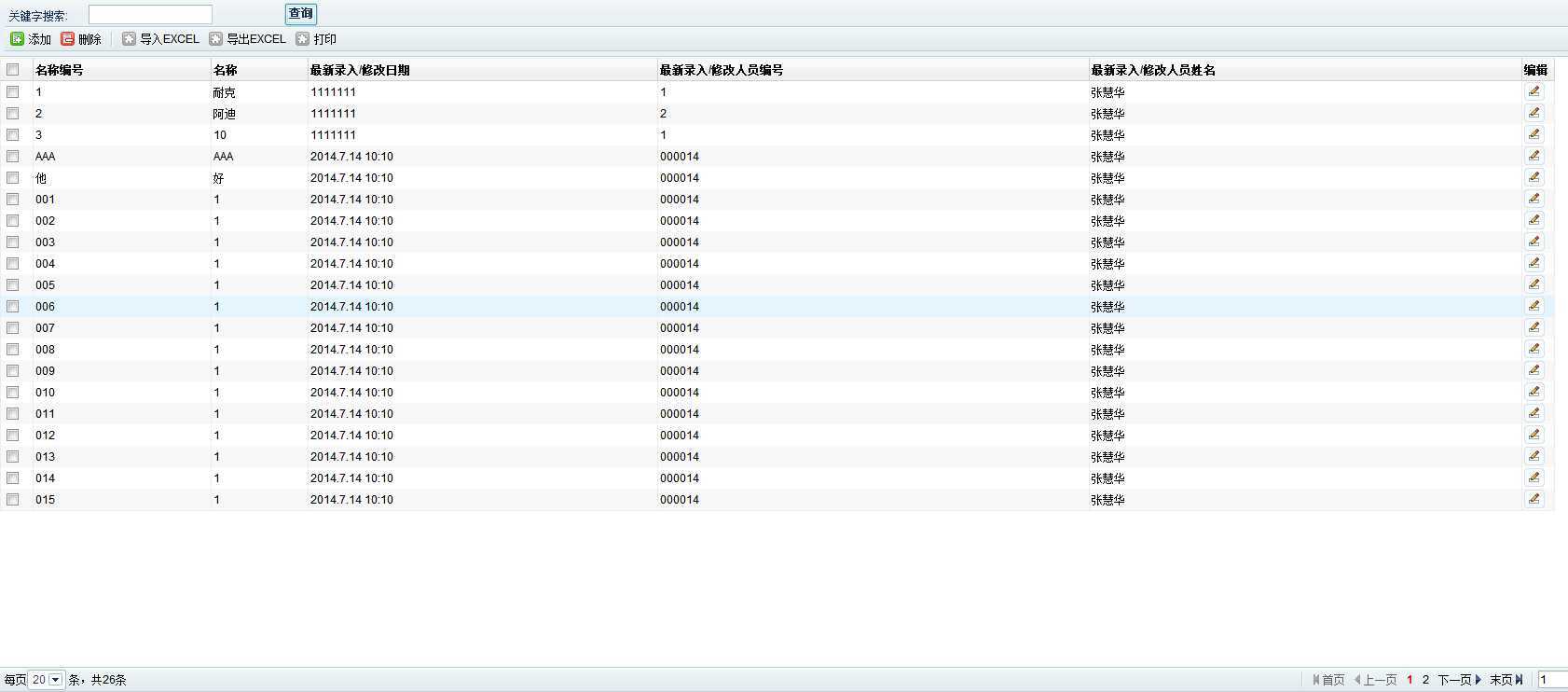Tick the checkbox for row 001

[x=13, y=199]
